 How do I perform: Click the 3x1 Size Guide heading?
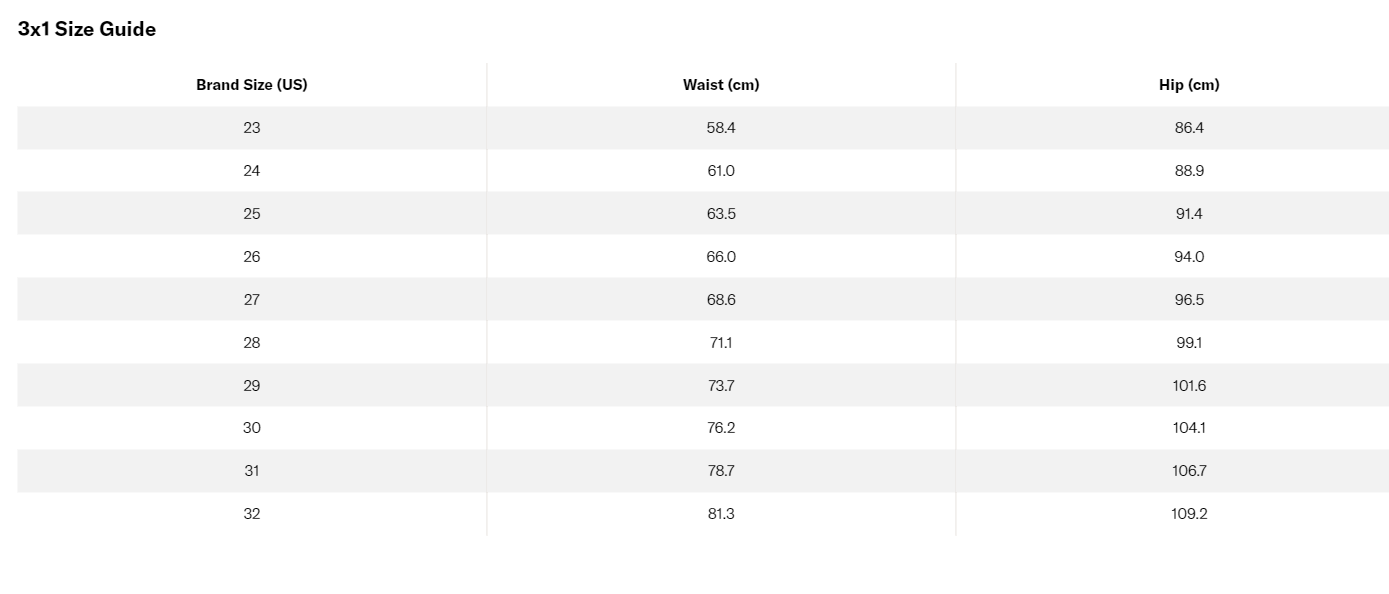[x=87, y=29]
